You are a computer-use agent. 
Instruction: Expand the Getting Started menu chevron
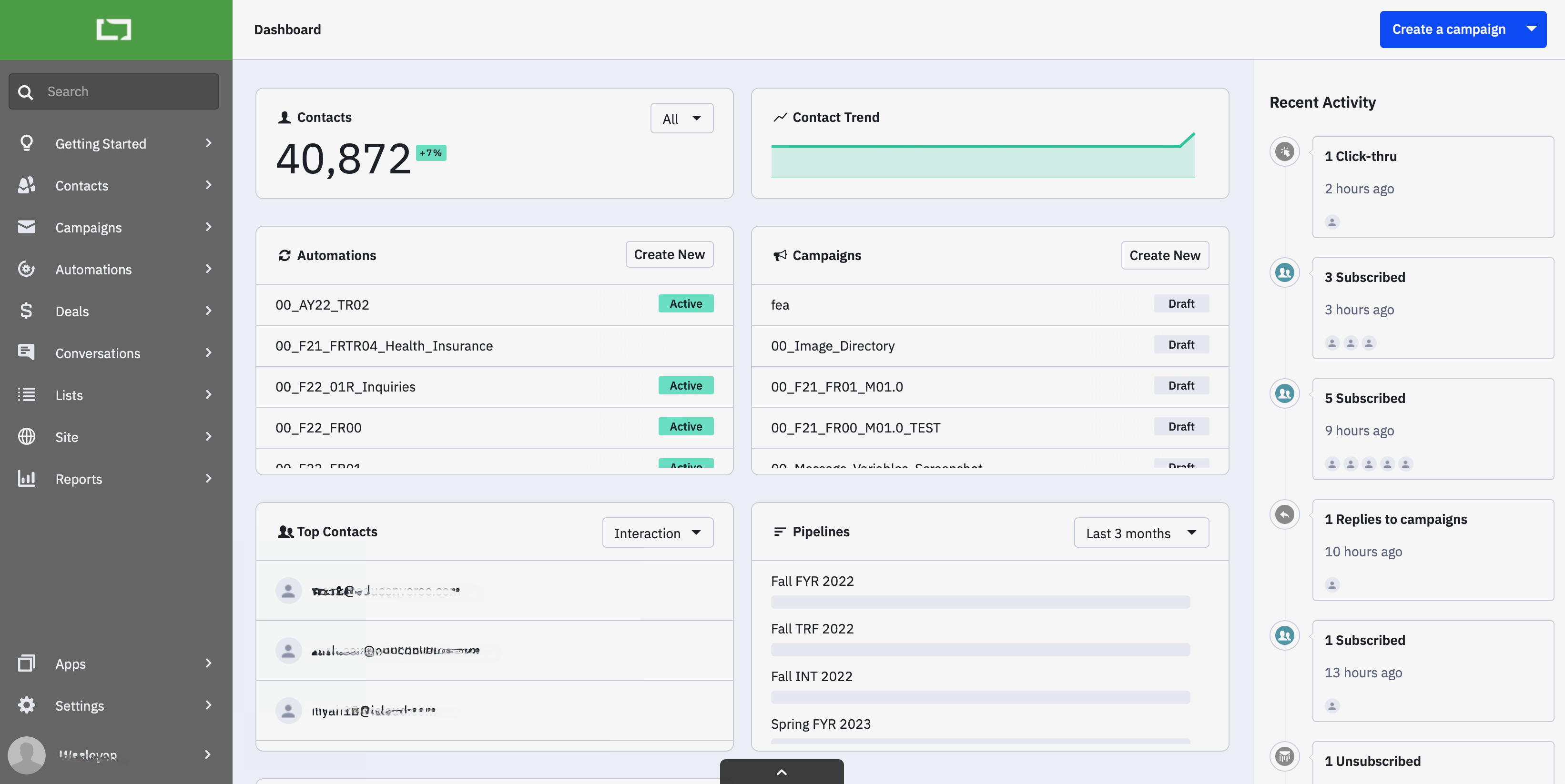pos(208,143)
